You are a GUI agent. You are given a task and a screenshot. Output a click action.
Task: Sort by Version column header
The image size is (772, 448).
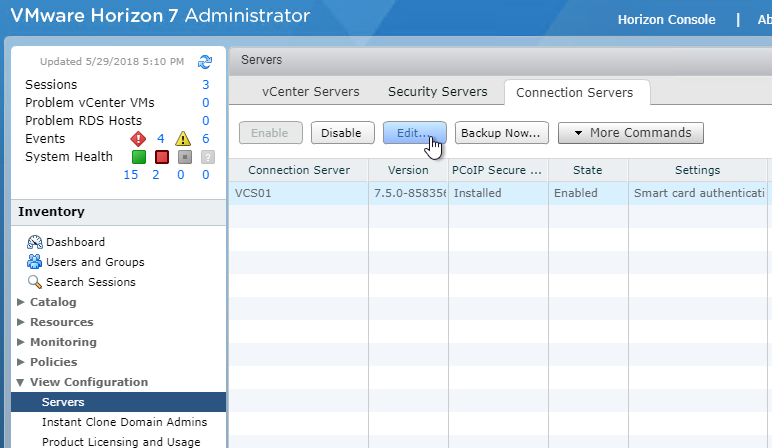(x=408, y=170)
